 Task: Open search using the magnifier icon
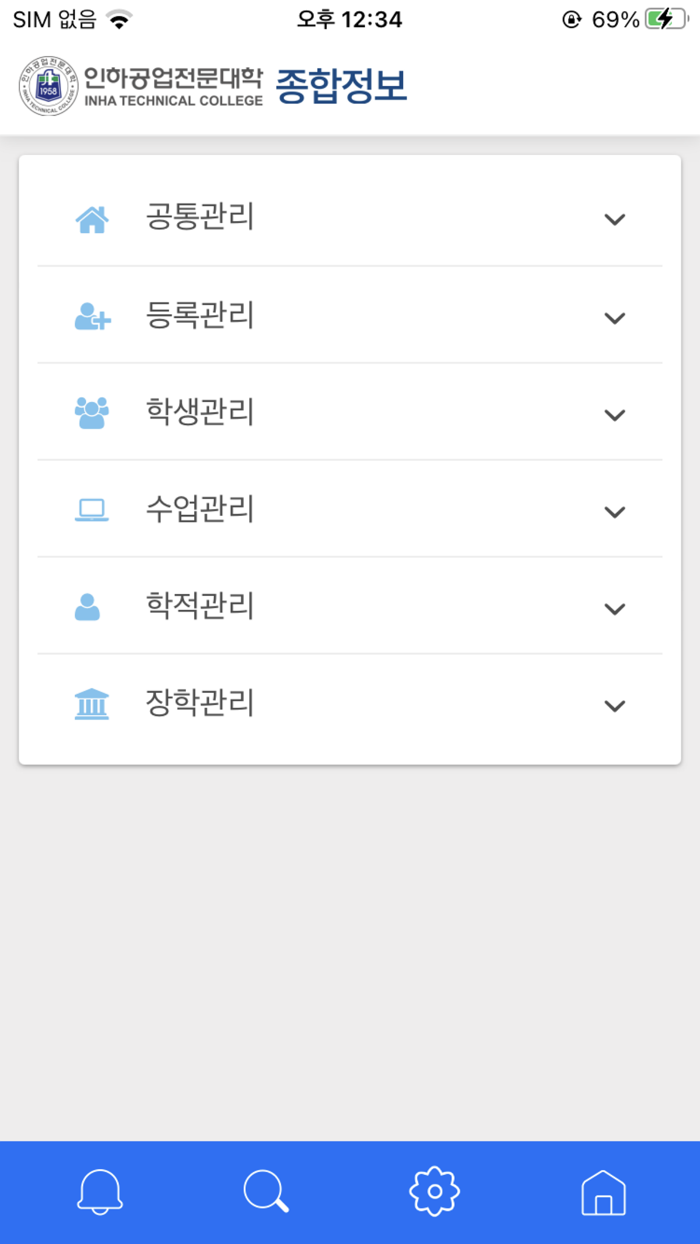[265, 1190]
